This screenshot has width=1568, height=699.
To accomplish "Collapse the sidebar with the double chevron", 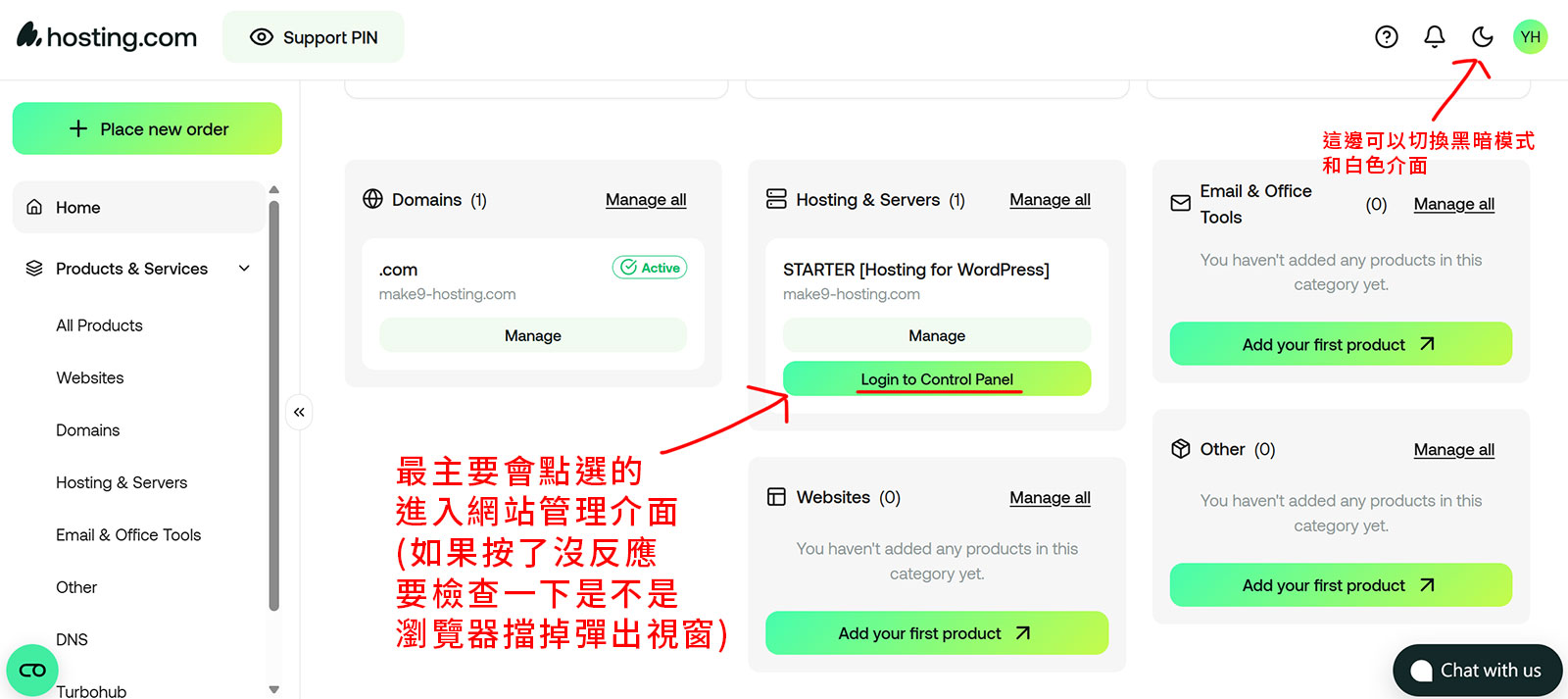I will [x=299, y=412].
